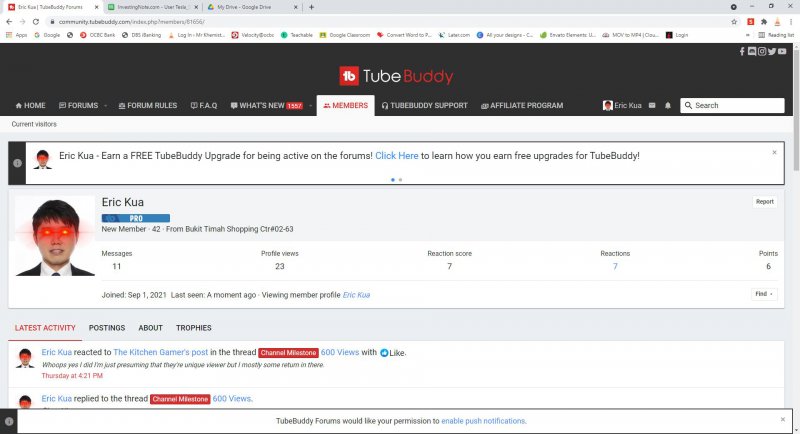Switch to the Postings tab
This screenshot has width=800, height=434.
point(106,327)
